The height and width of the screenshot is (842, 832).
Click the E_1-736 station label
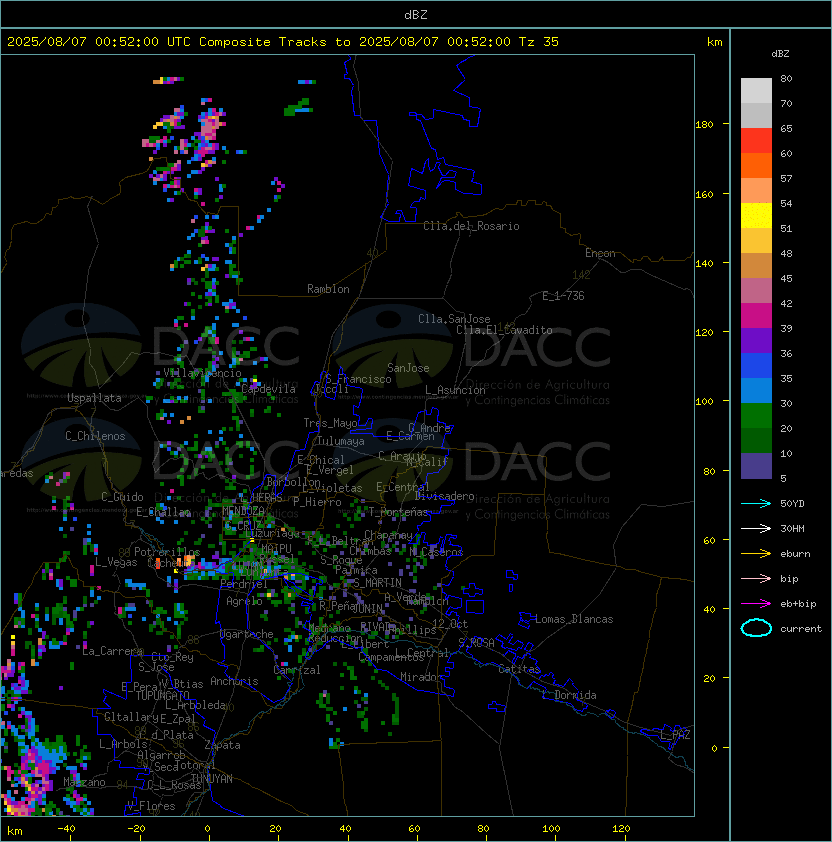563,296
